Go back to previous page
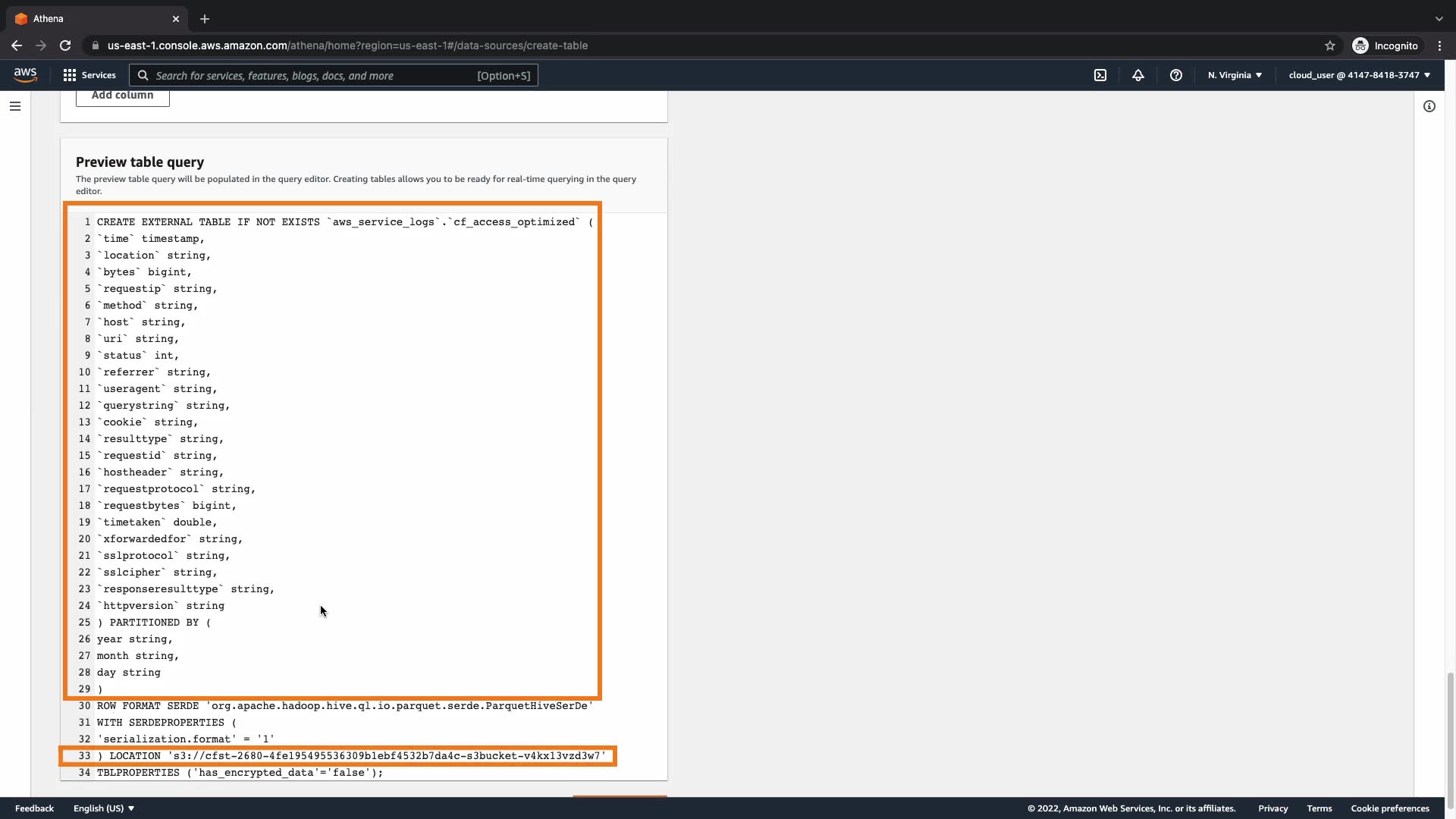This screenshot has height=819, width=1456. point(17,45)
